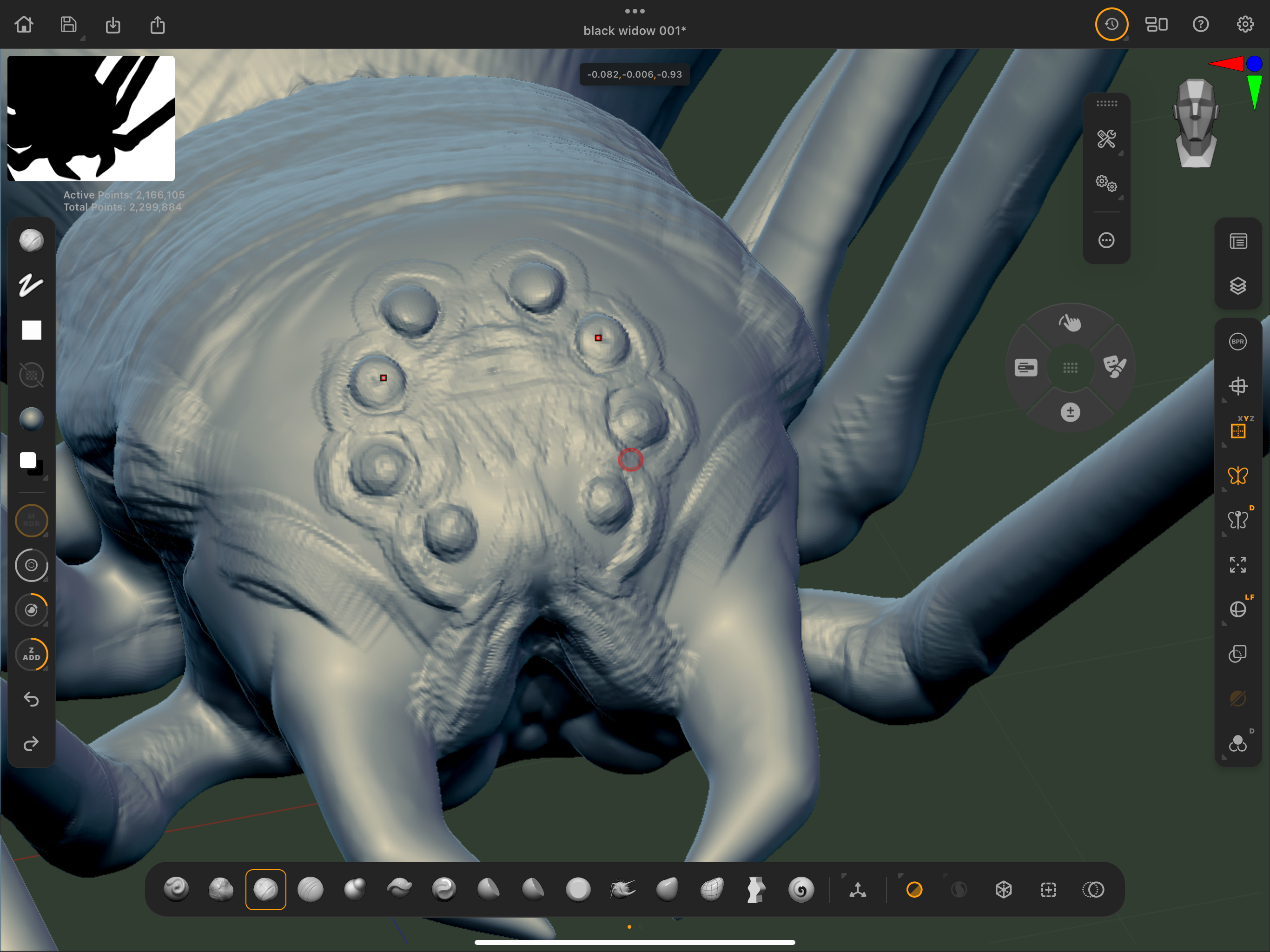
Task: Toggle the MRGB channel button
Action: click(31, 520)
